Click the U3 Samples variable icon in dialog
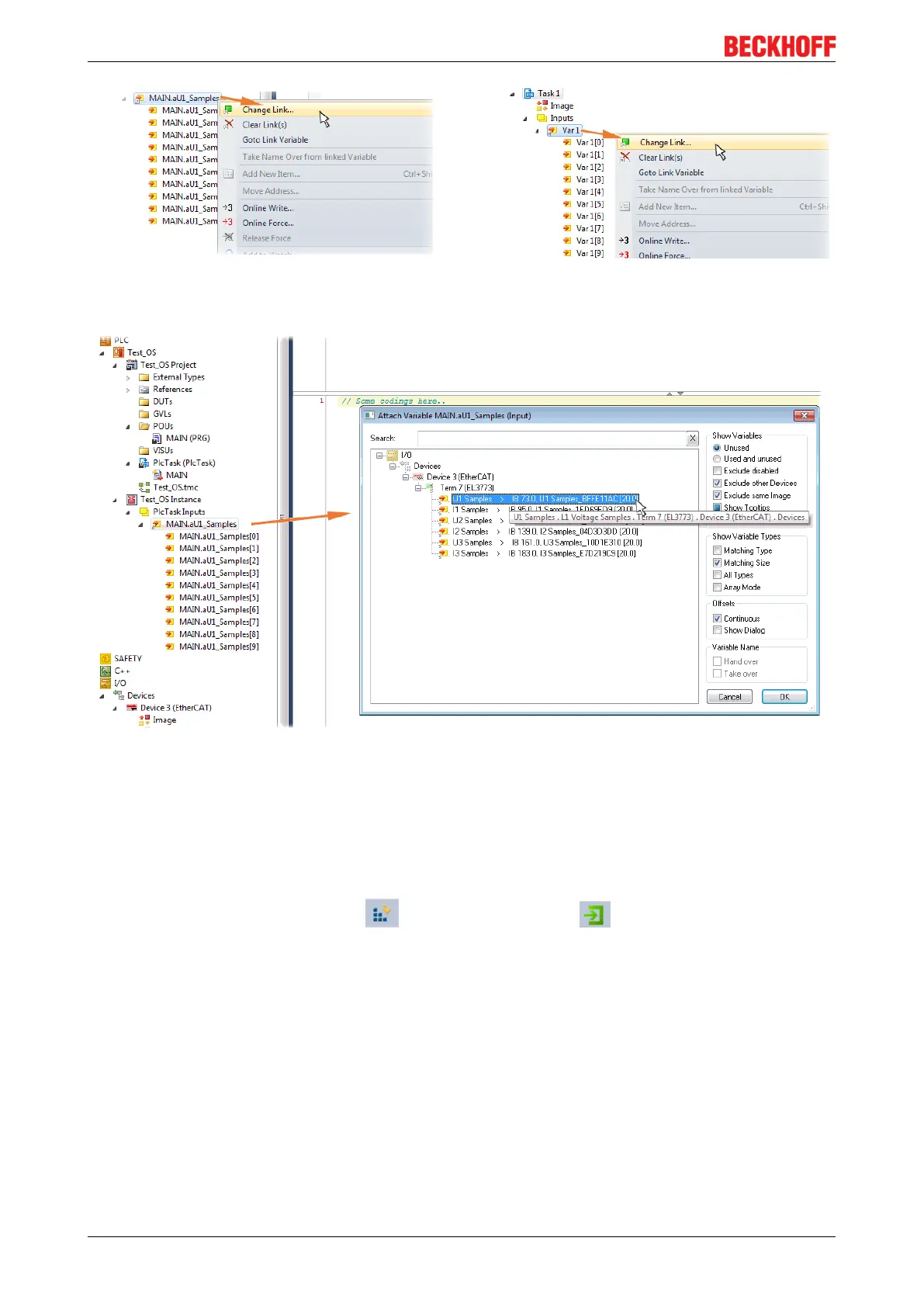The height and width of the screenshot is (1307, 924). click(444, 543)
